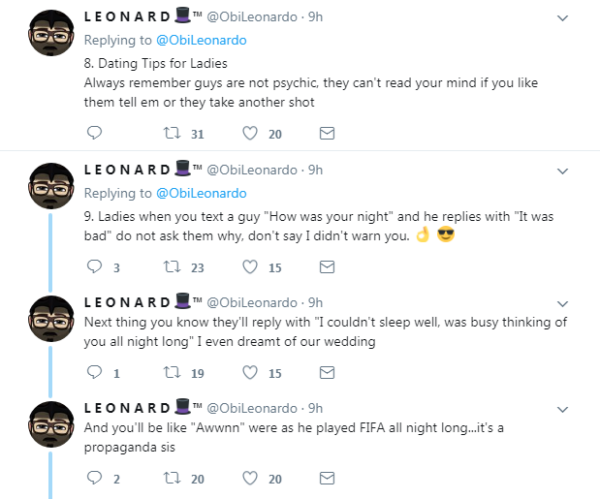Like the 'dreamt of our wedding' tweet
The width and height of the screenshot is (600, 499).
point(250,372)
